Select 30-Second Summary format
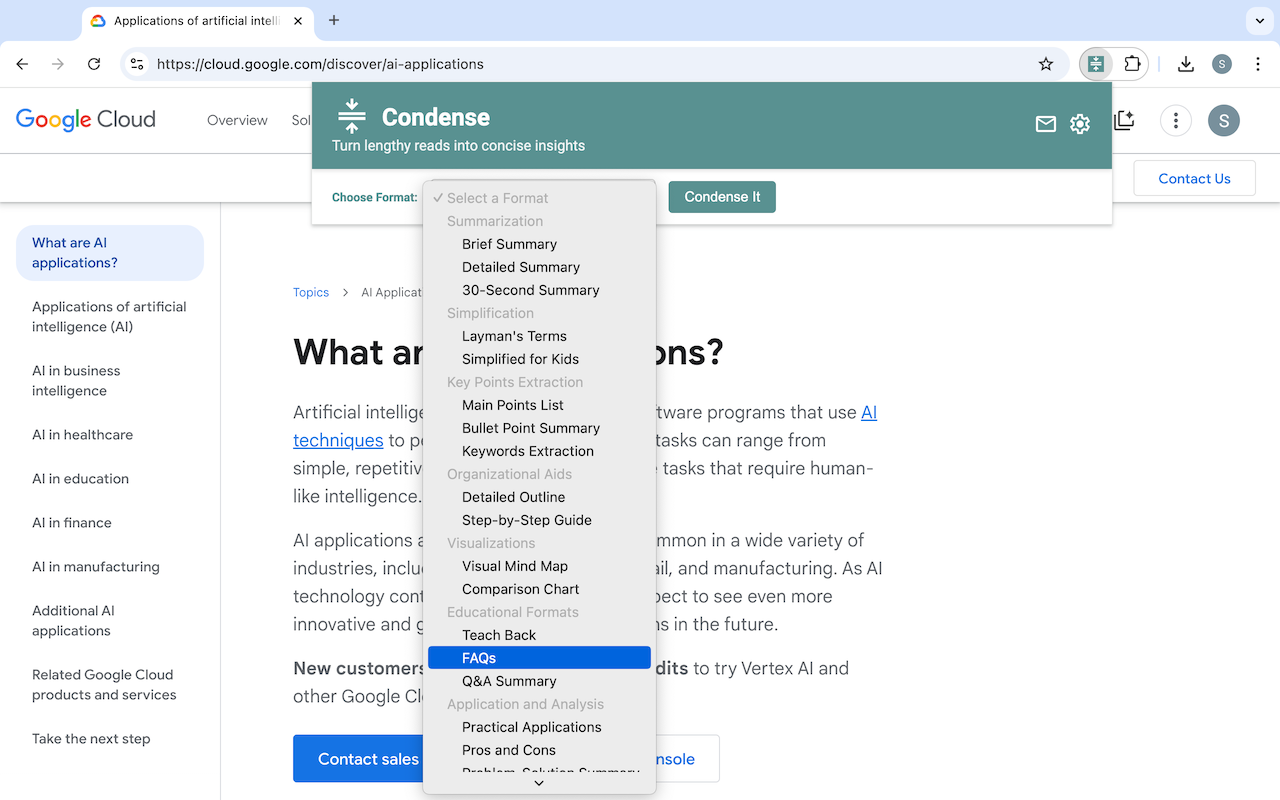This screenshot has height=800, width=1280. click(540, 290)
